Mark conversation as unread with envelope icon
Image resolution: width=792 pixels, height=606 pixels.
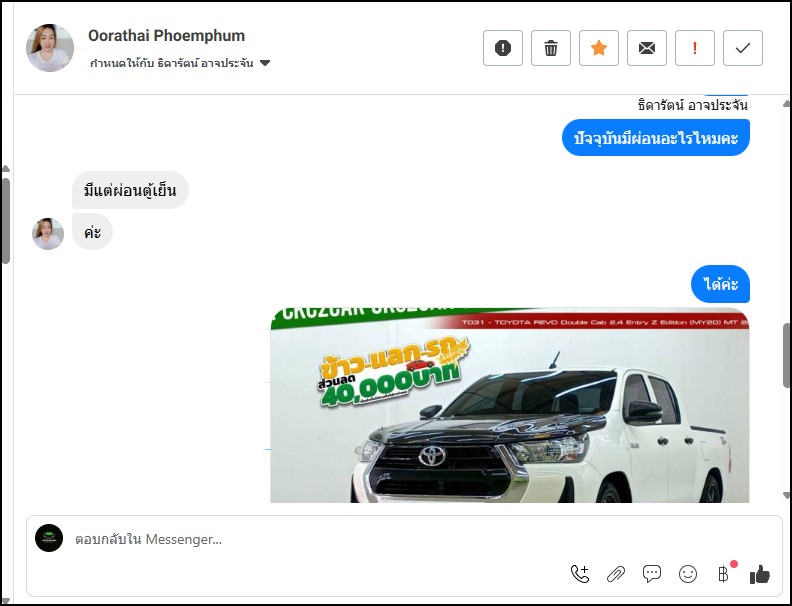(x=647, y=48)
